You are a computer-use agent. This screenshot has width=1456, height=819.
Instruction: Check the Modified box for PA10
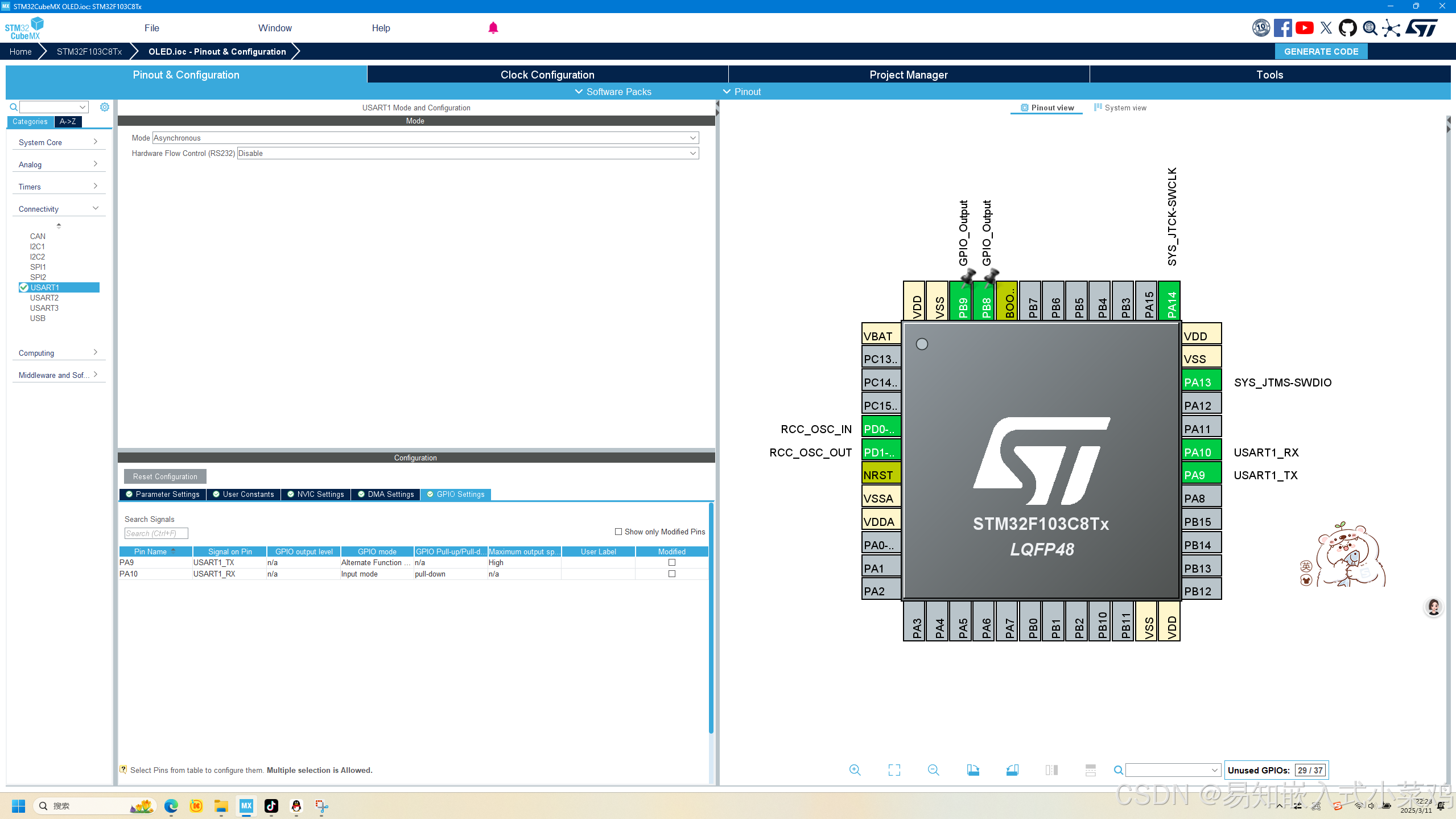672,574
